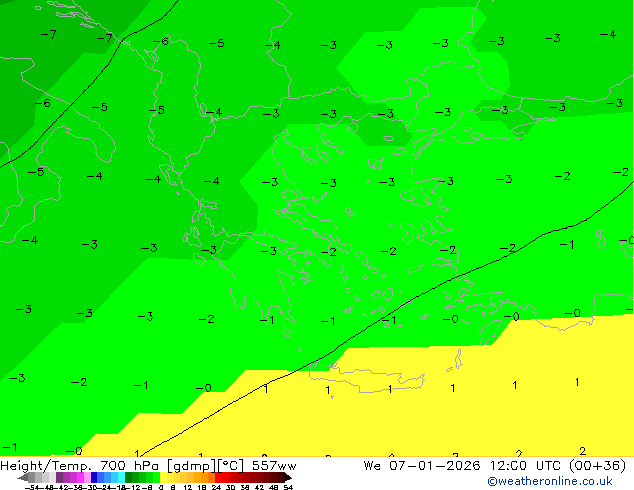Select the darkest green legend swatch
The width and height of the screenshot is (634, 490).
pos(128,477)
